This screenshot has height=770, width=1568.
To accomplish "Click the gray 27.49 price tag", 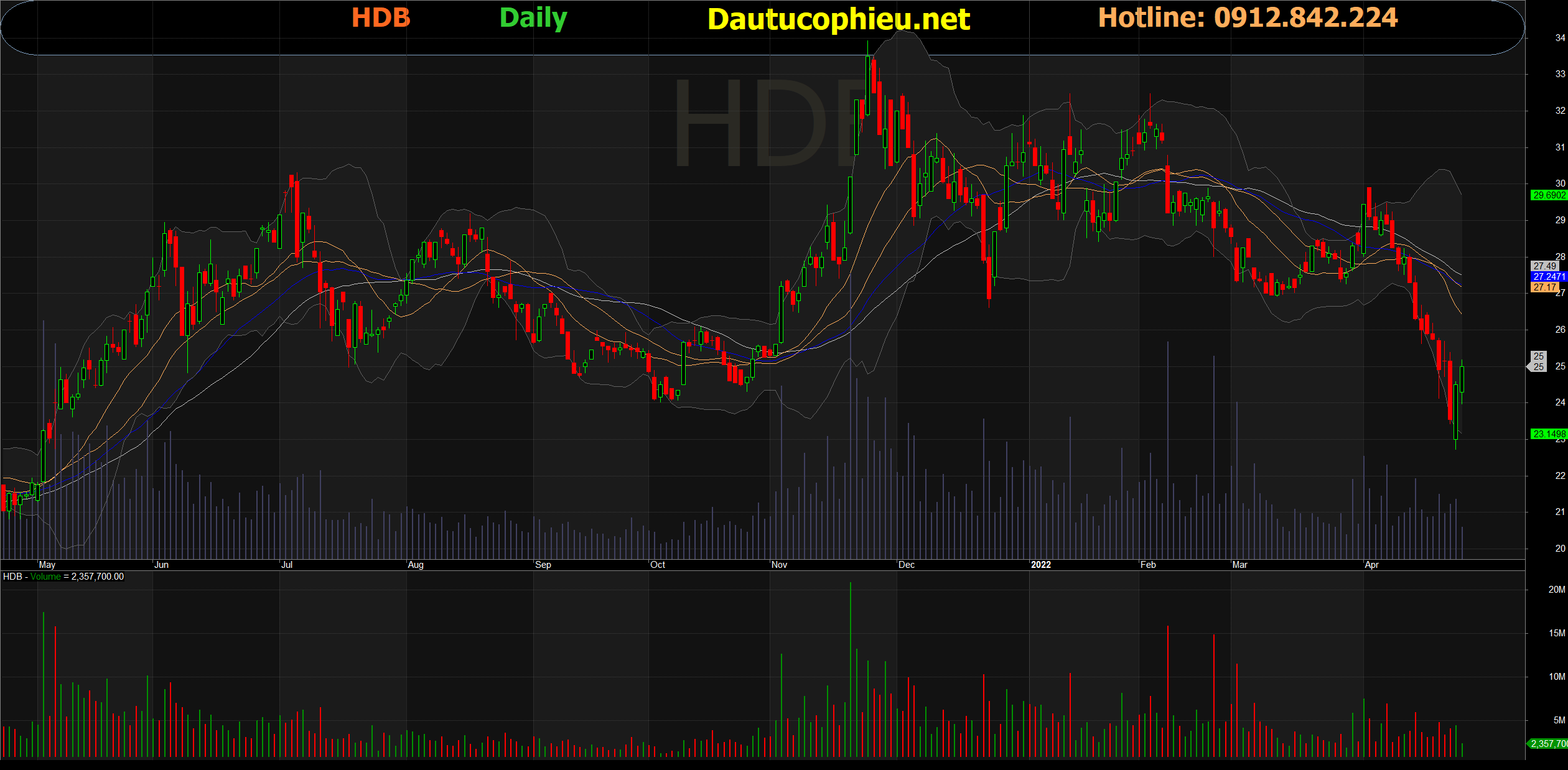I will pyautogui.click(x=1545, y=266).
